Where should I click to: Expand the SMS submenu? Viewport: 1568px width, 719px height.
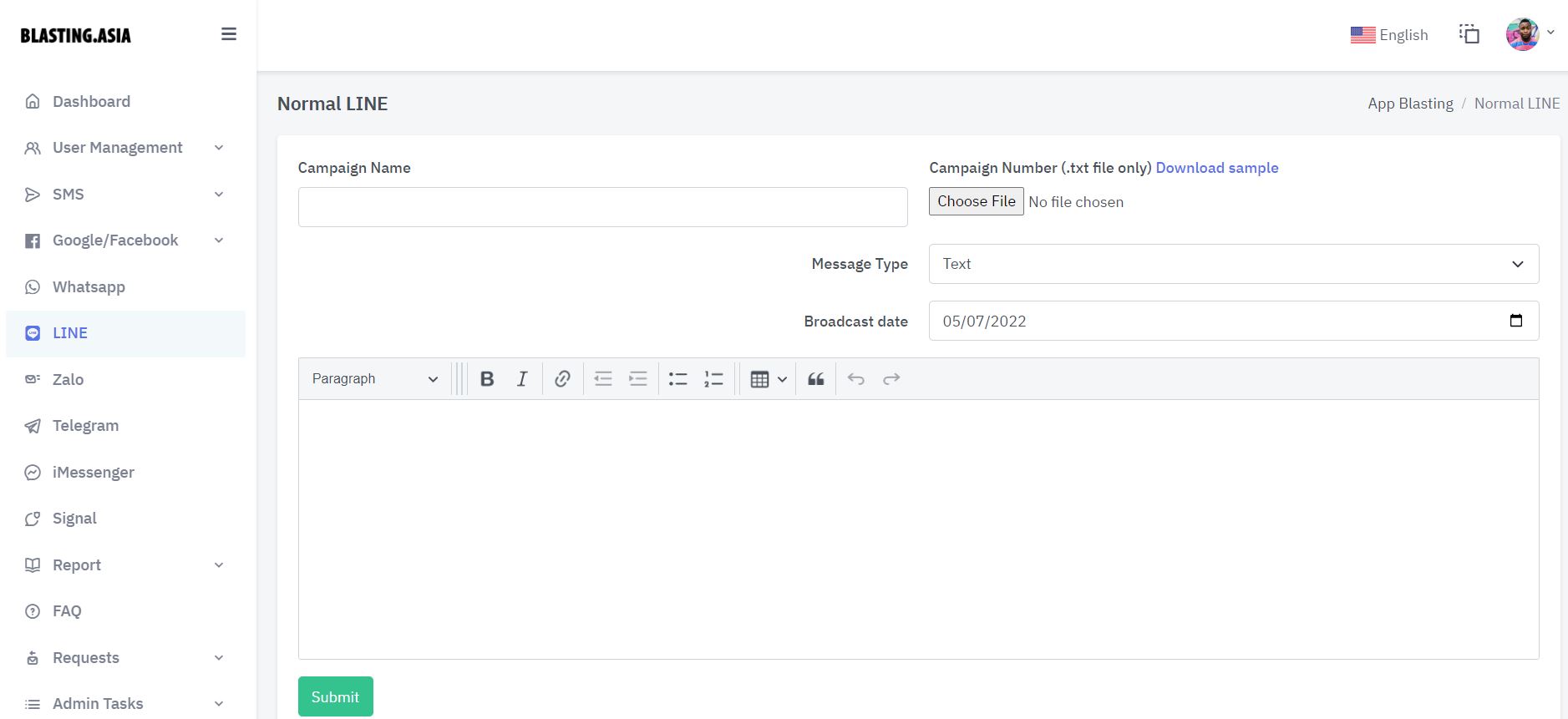(219, 195)
